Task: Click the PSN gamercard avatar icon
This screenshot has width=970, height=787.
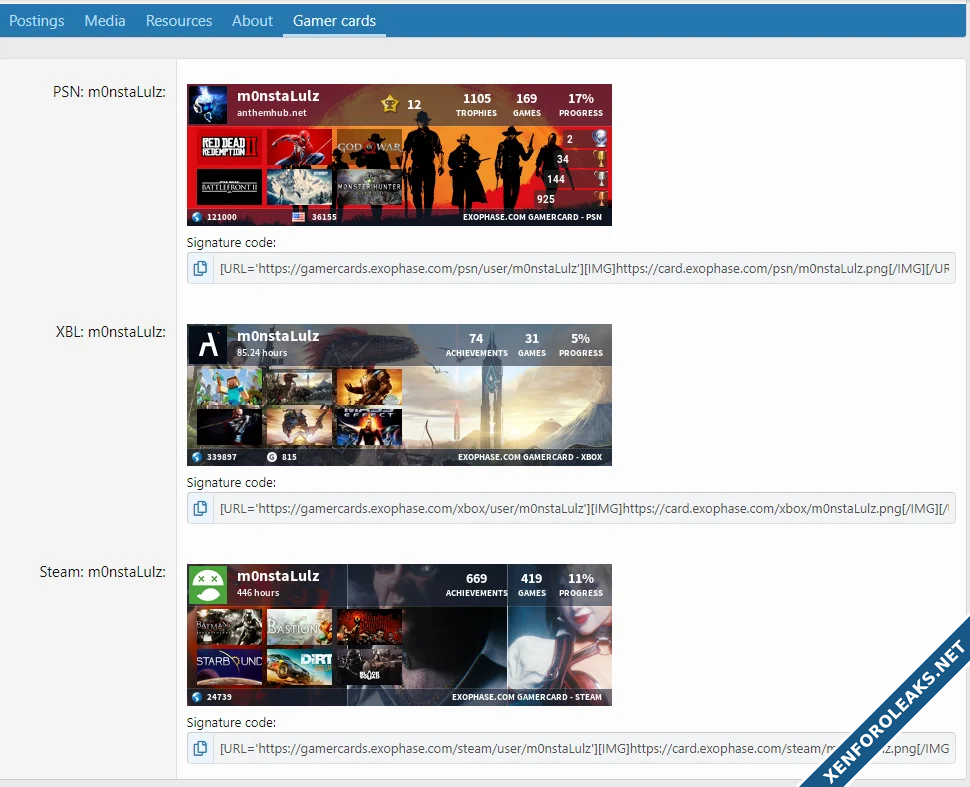Action: (208, 104)
